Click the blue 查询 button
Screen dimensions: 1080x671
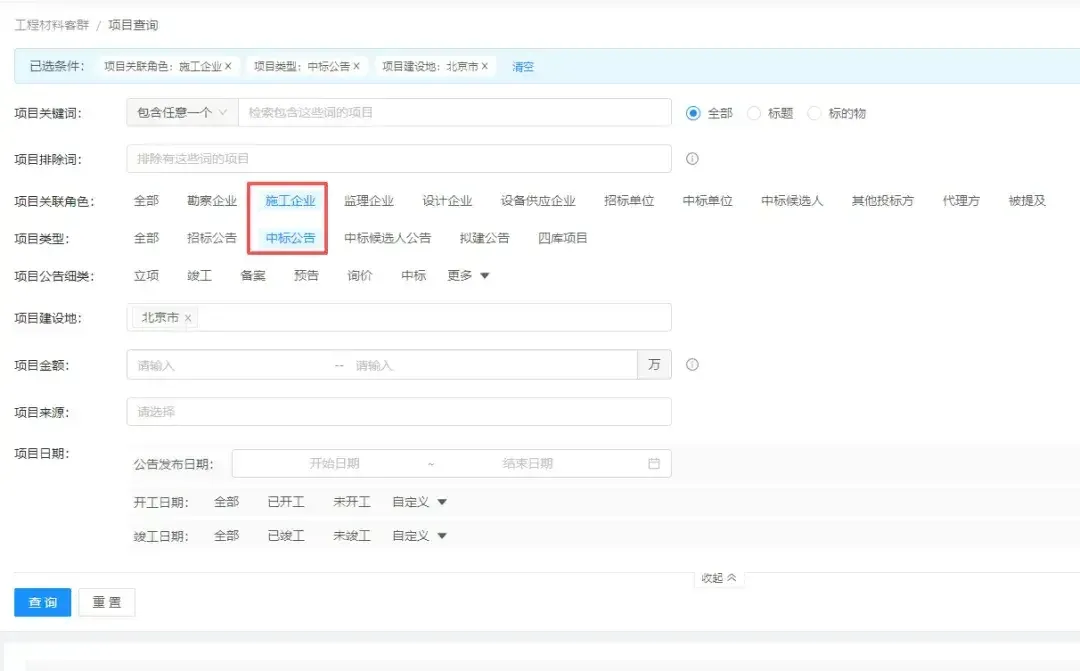(43, 602)
